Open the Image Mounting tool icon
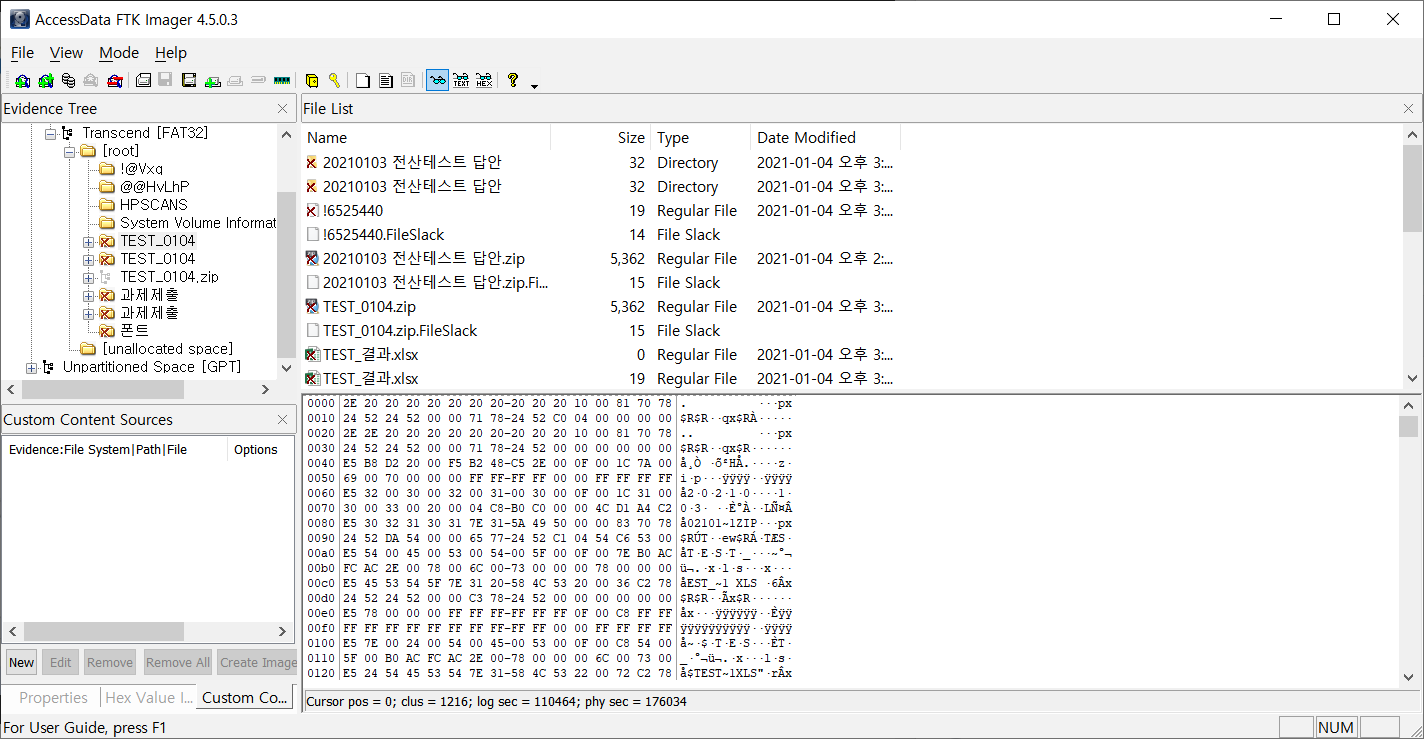The height and width of the screenshot is (739, 1424). pyautogui.click(x=68, y=81)
